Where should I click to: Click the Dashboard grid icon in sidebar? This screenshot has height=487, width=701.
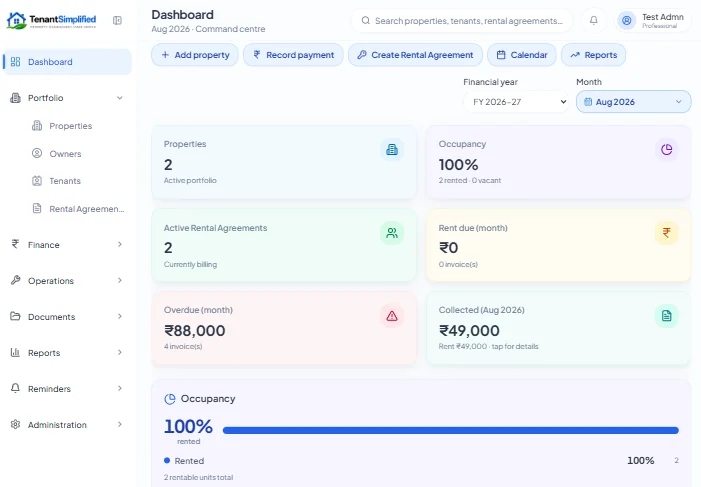coord(15,62)
